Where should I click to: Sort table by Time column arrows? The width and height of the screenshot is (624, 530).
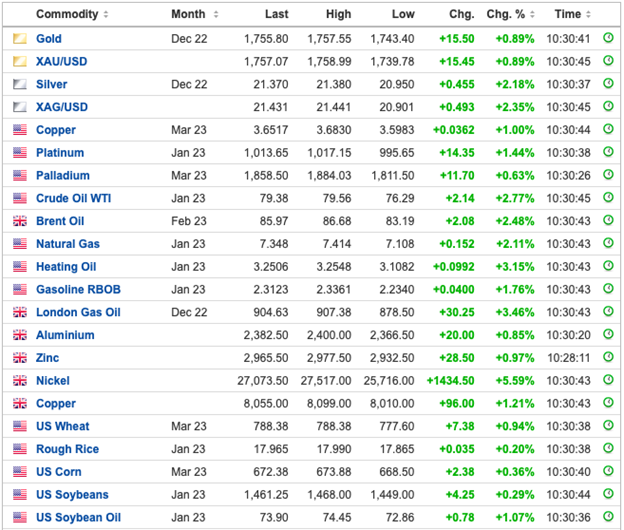tap(588, 14)
